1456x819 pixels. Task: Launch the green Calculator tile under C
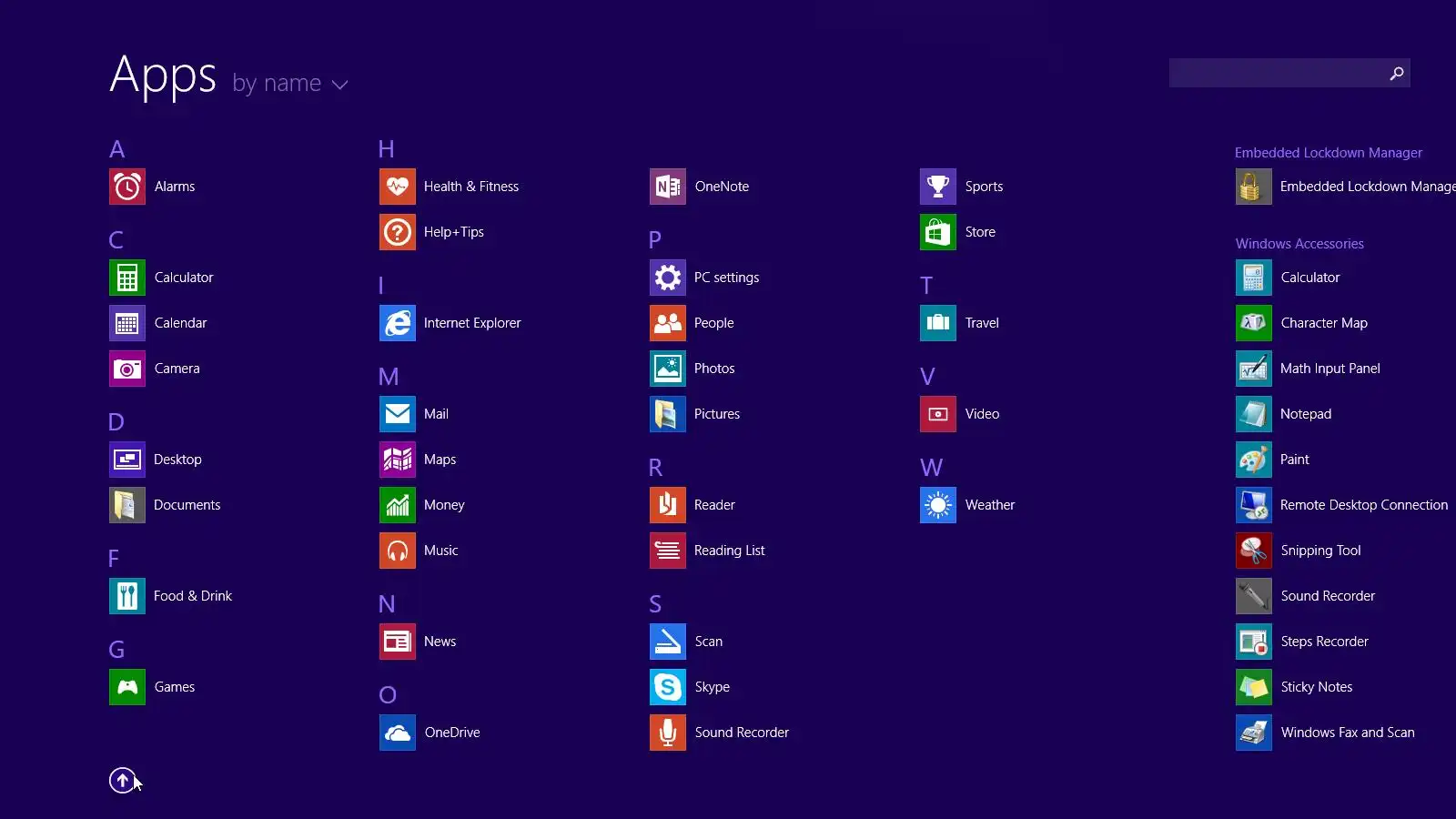127,278
